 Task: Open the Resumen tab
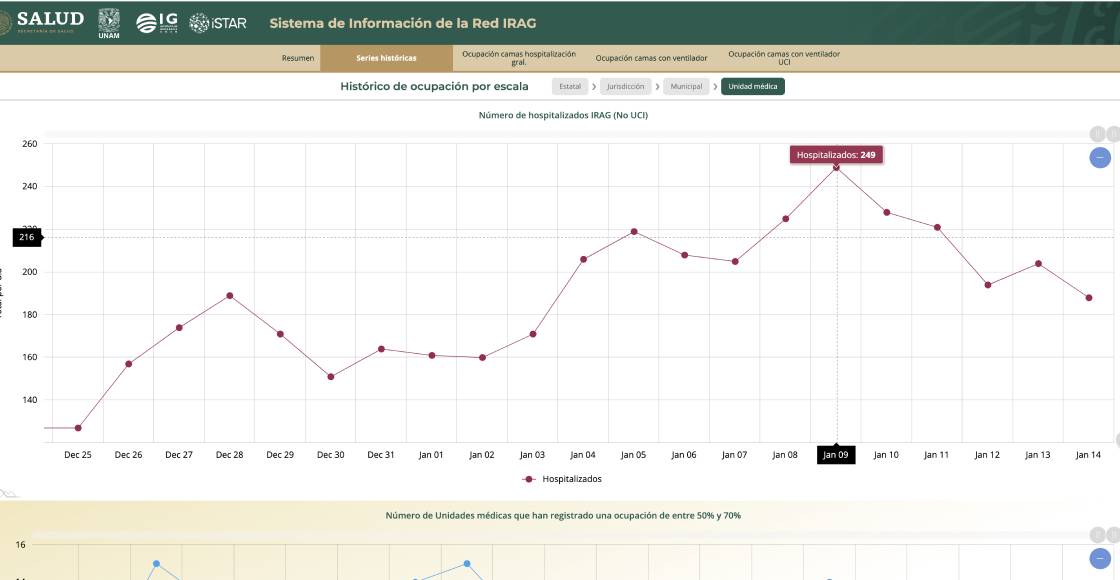coord(297,58)
